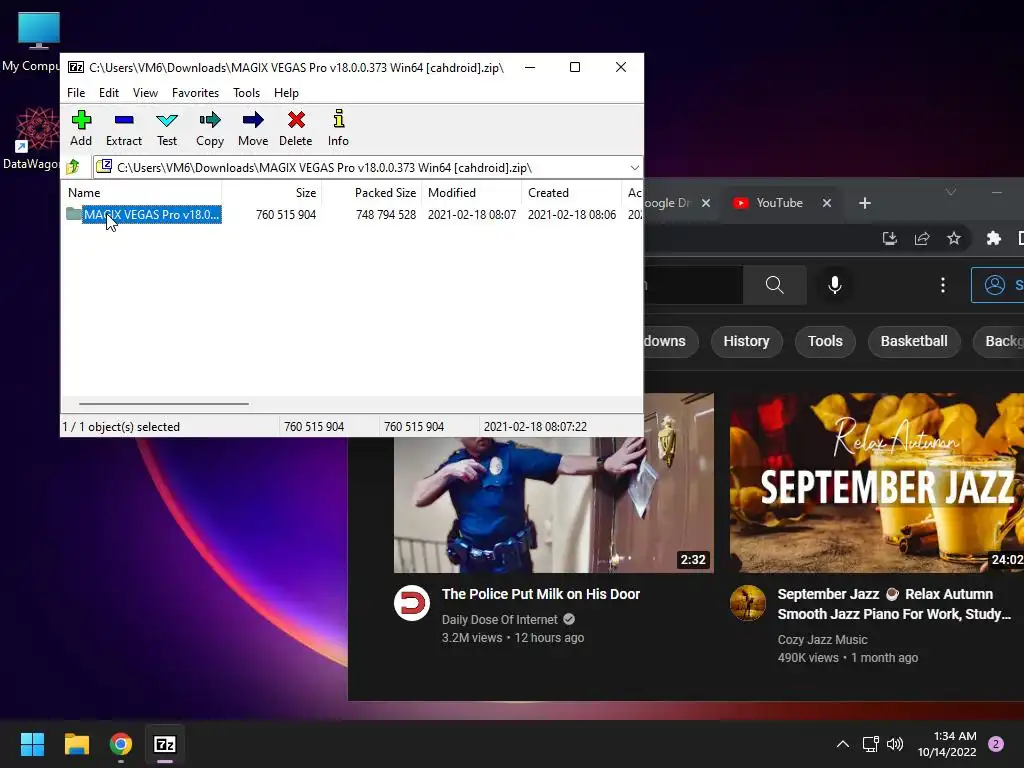This screenshot has height=768, width=1024.
Task: Open The Police Put Milk video thumbnail
Action: [554, 505]
